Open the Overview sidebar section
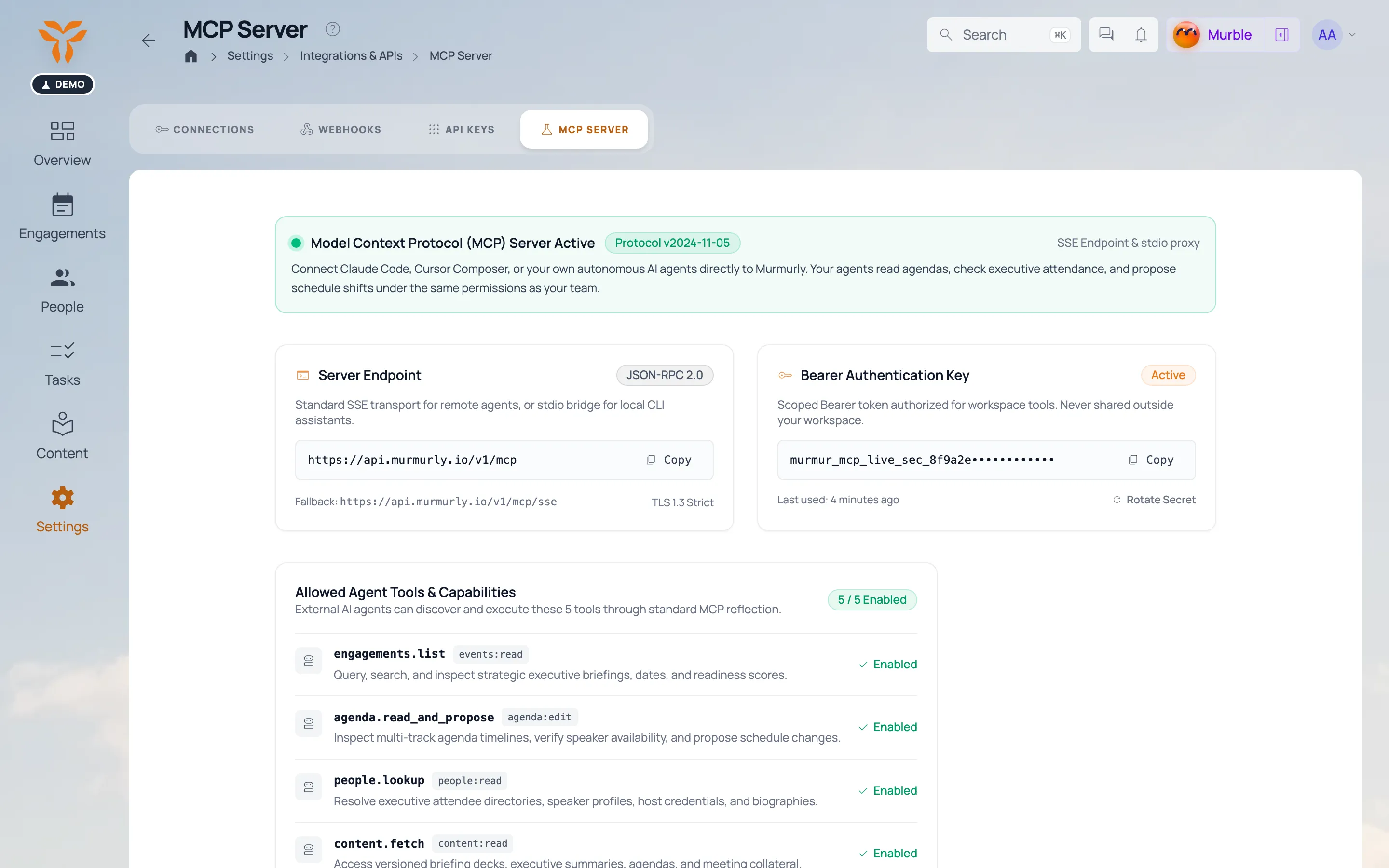 62,144
